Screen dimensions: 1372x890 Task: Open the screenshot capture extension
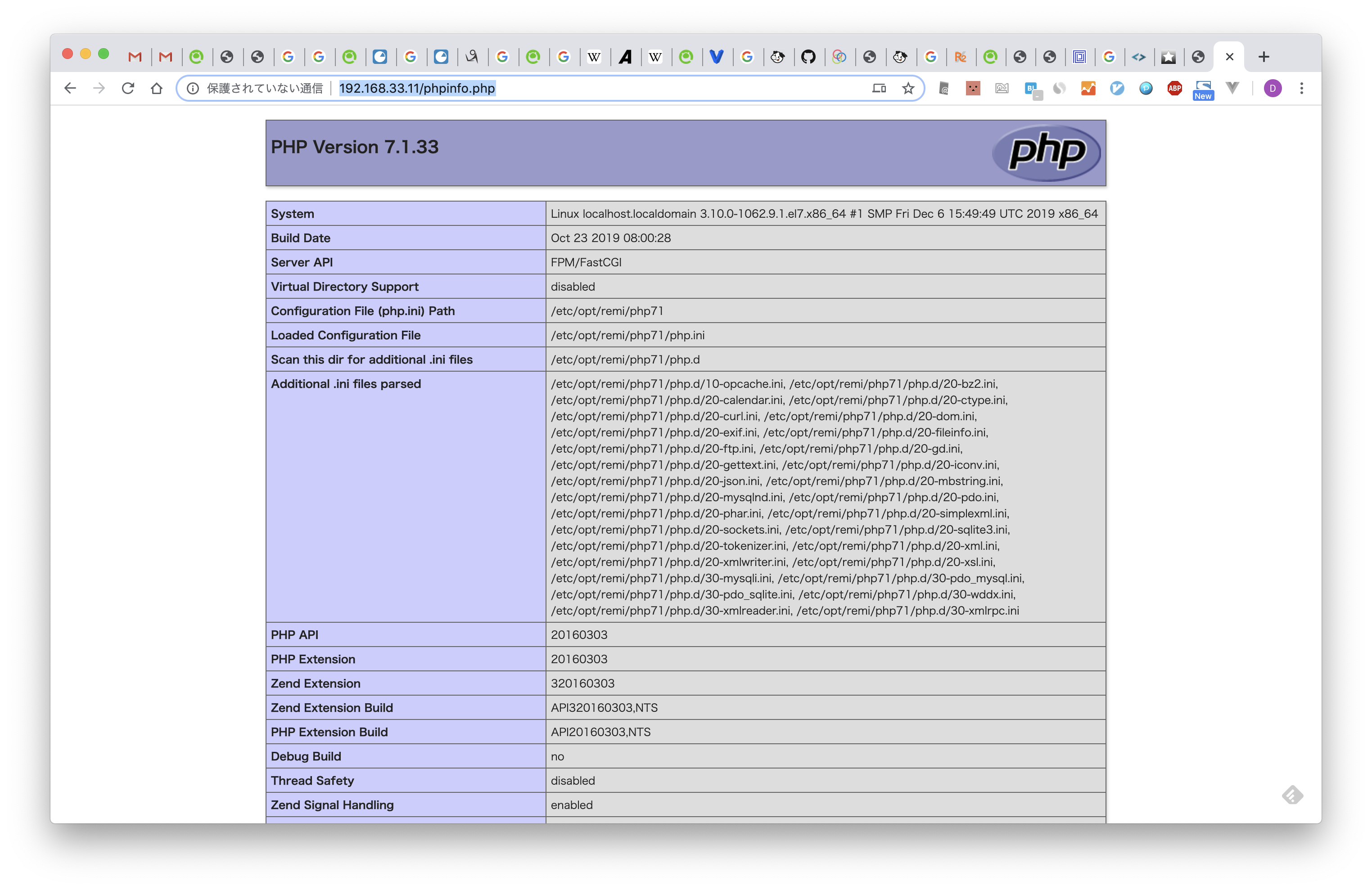tap(1002, 88)
